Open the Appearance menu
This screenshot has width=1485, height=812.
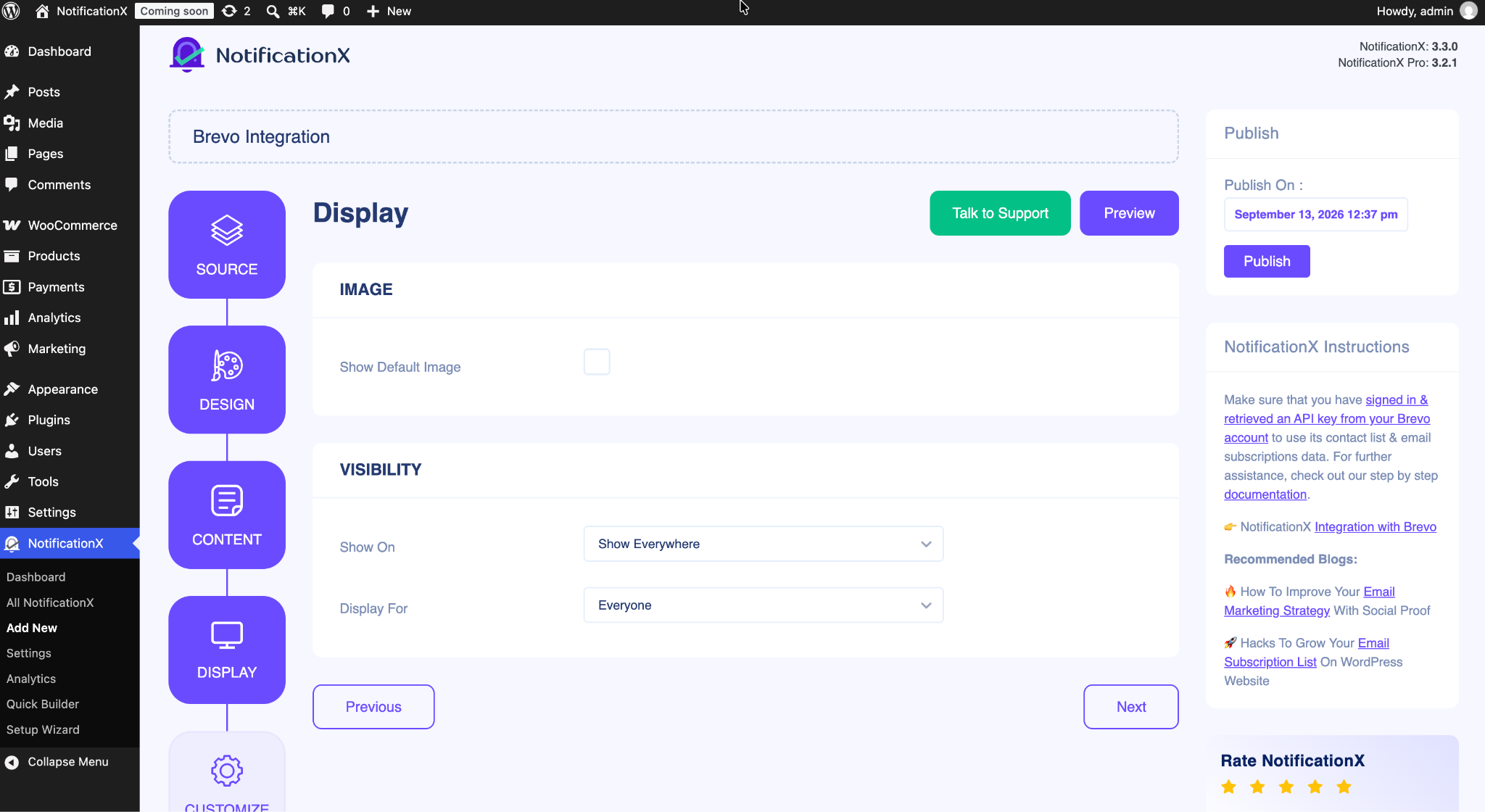coord(70,389)
